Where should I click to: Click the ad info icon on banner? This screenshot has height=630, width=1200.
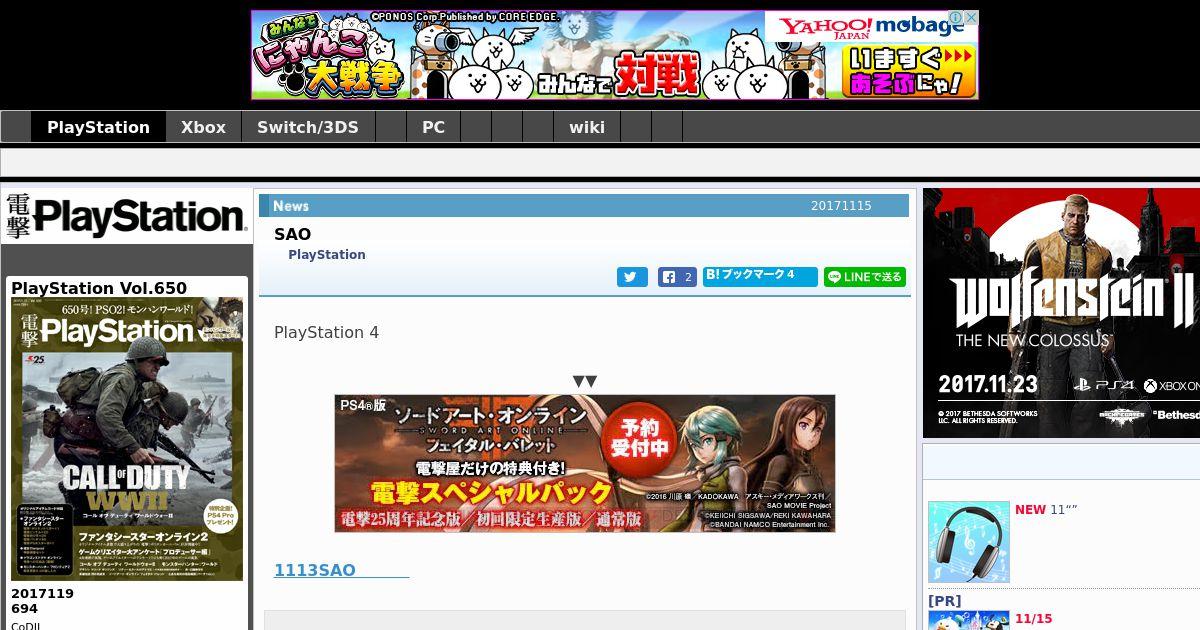(x=956, y=17)
